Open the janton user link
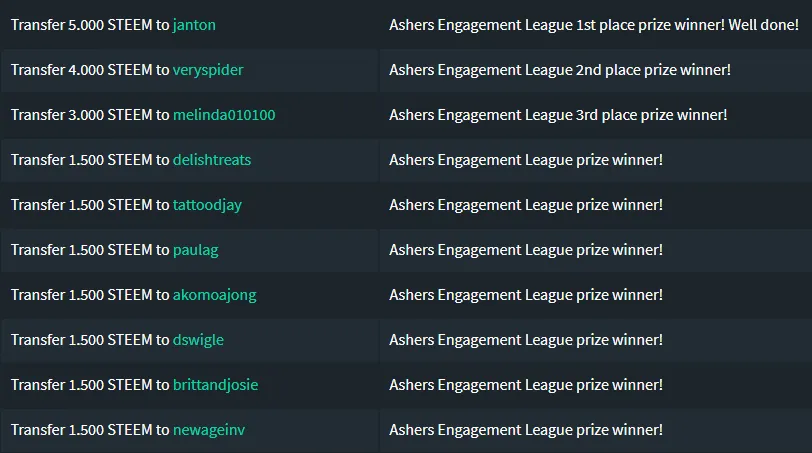 [194, 25]
